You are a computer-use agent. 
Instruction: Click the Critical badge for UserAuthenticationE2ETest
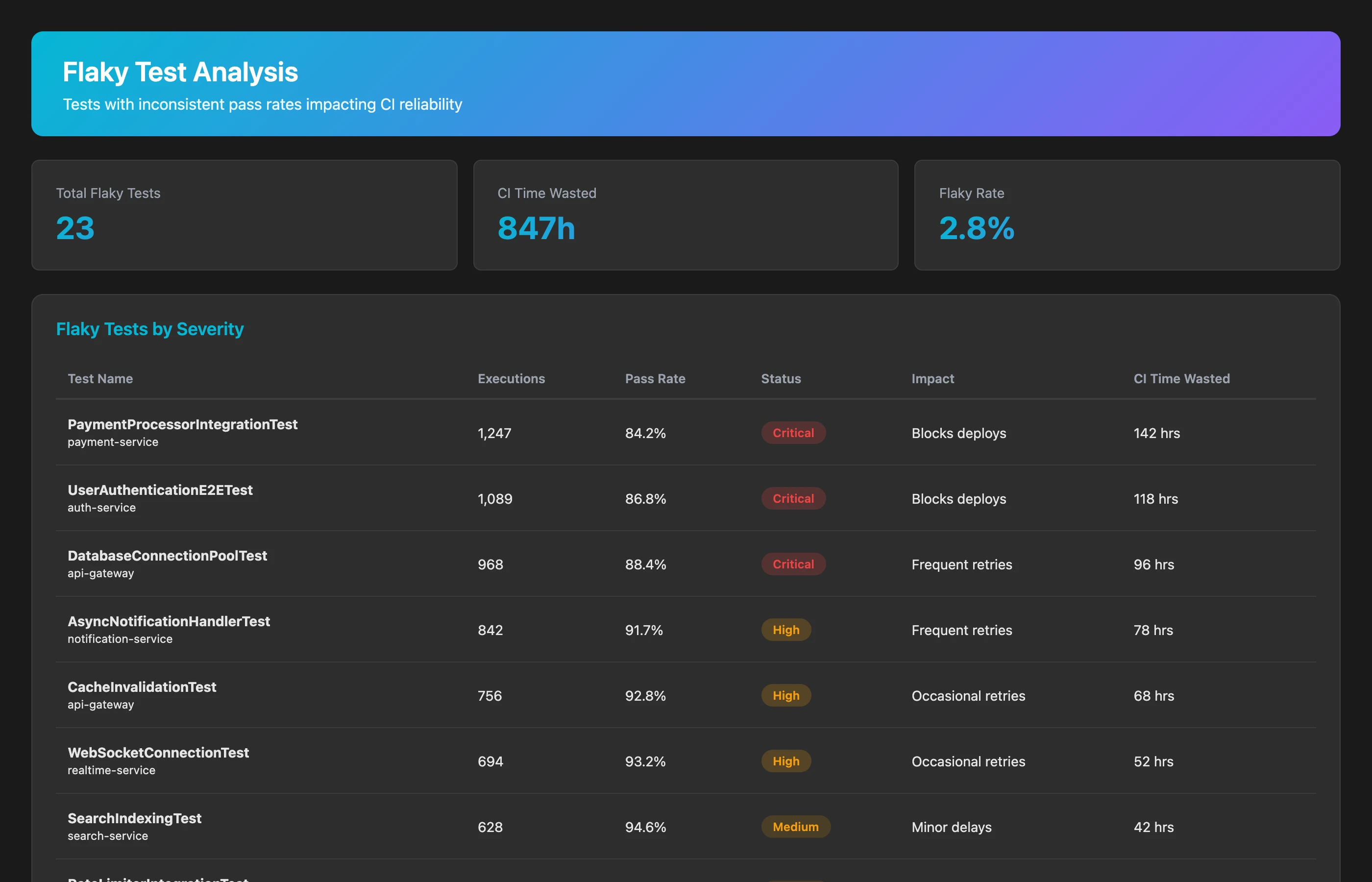click(x=793, y=498)
